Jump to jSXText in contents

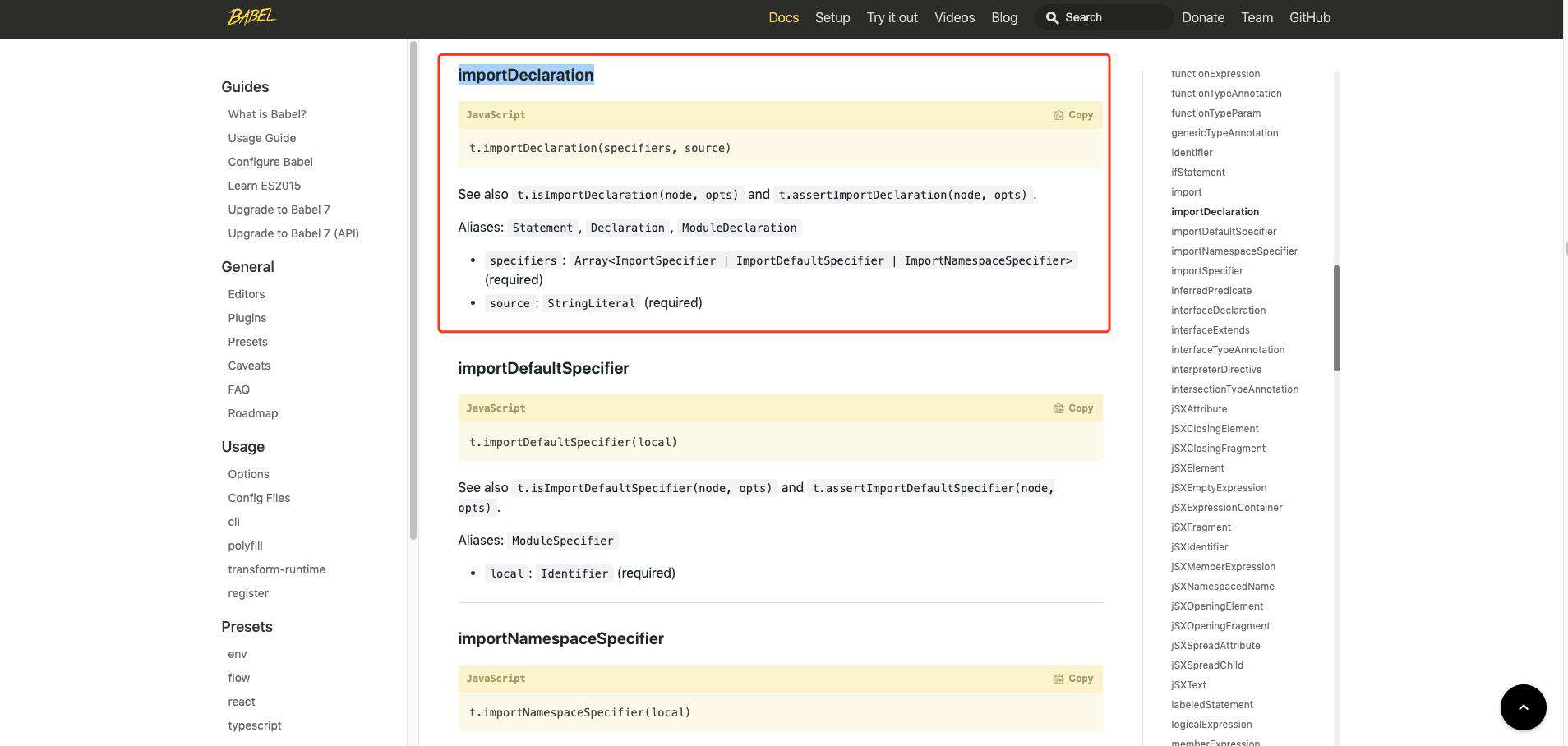[1188, 685]
